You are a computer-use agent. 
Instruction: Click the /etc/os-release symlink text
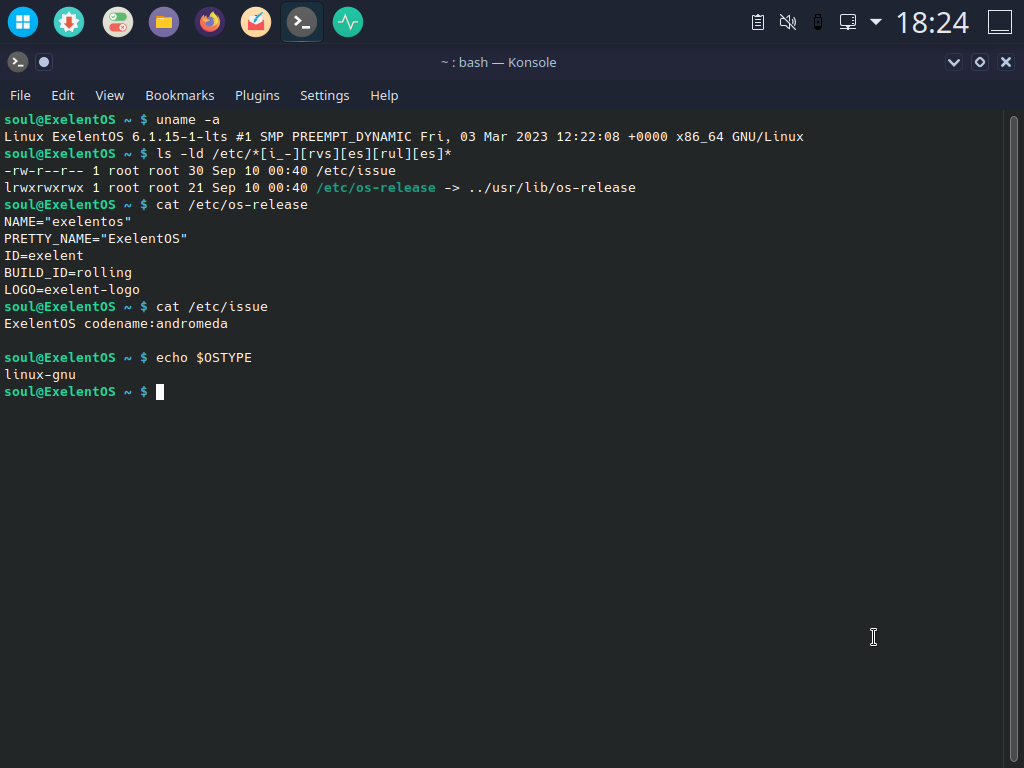pos(376,188)
